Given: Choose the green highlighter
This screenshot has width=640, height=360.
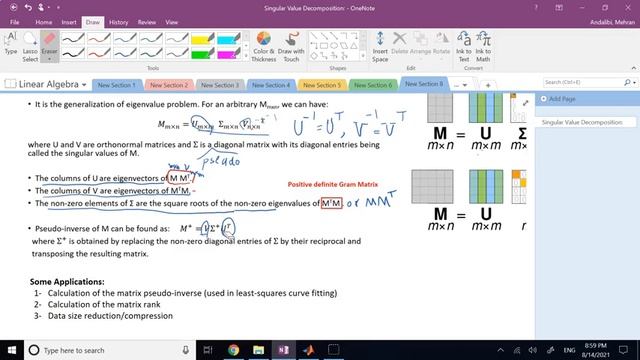Looking at the screenshot, I should [203, 53].
